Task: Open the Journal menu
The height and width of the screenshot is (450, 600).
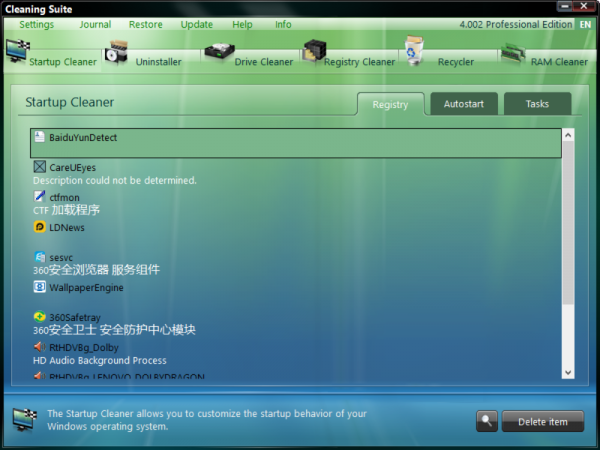Action: [x=95, y=24]
